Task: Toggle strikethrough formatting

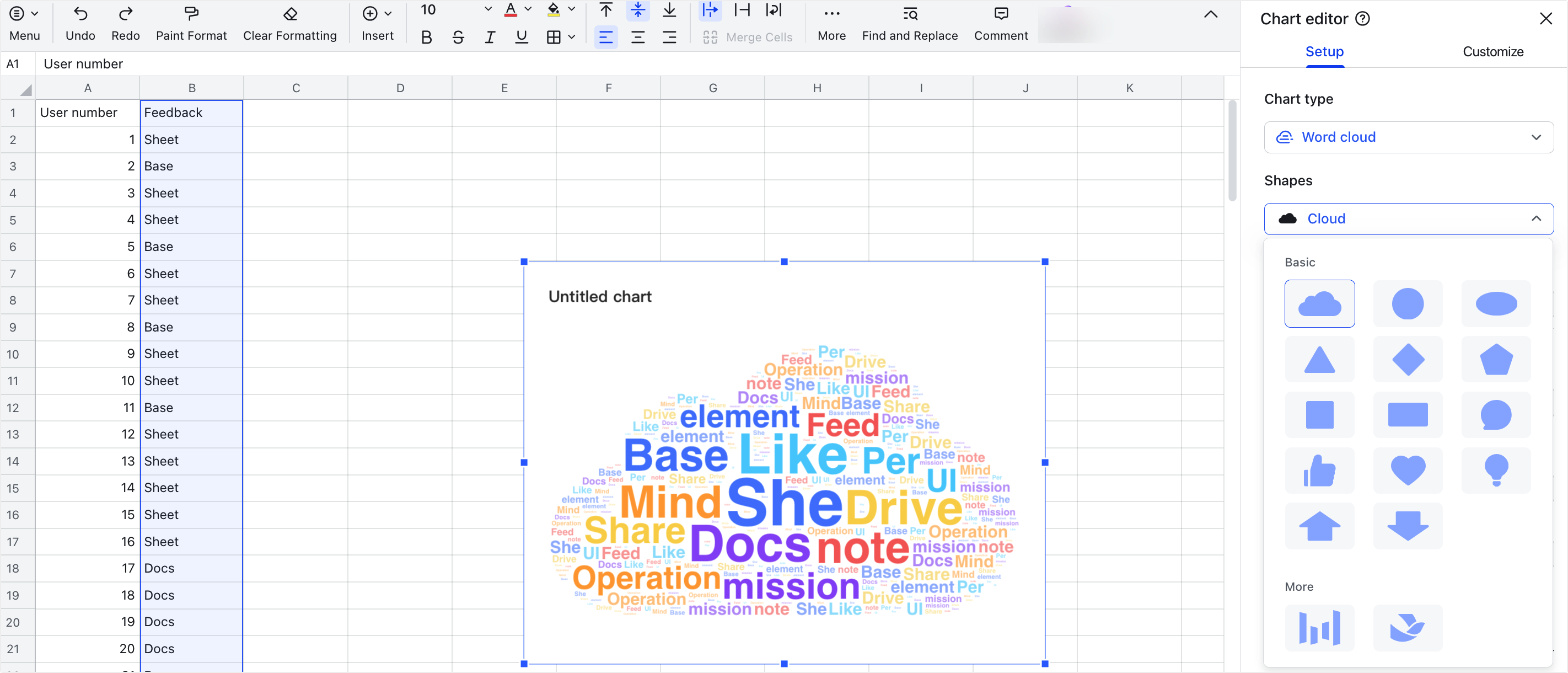Action: point(458,38)
